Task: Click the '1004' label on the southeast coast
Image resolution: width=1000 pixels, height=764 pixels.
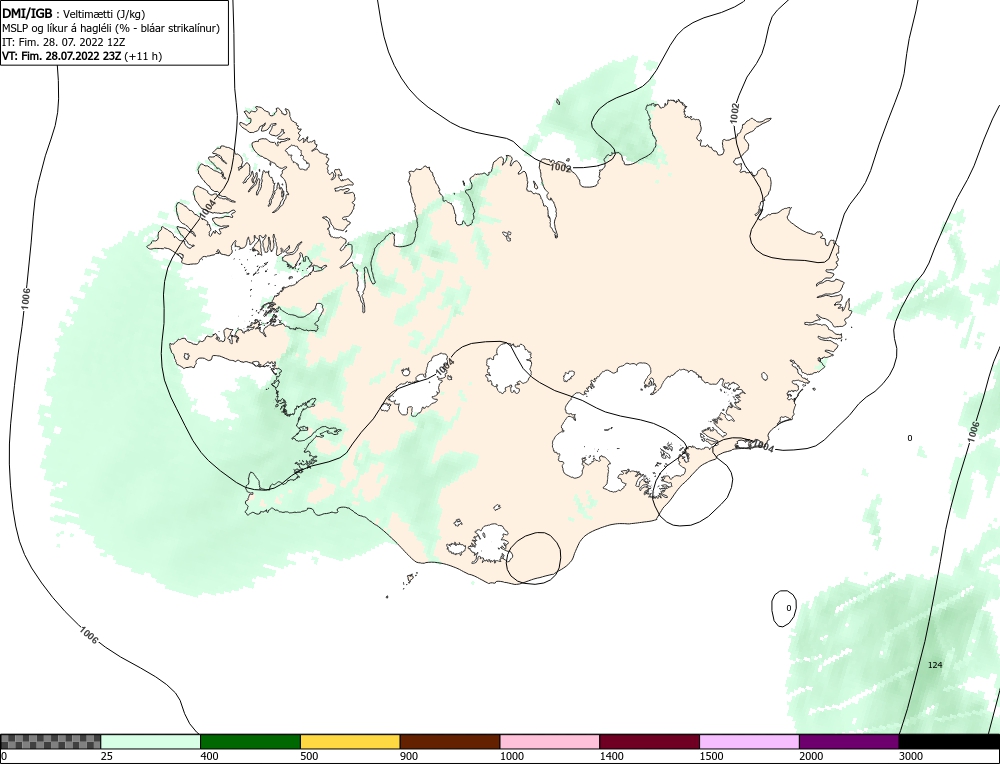Action: point(763,448)
